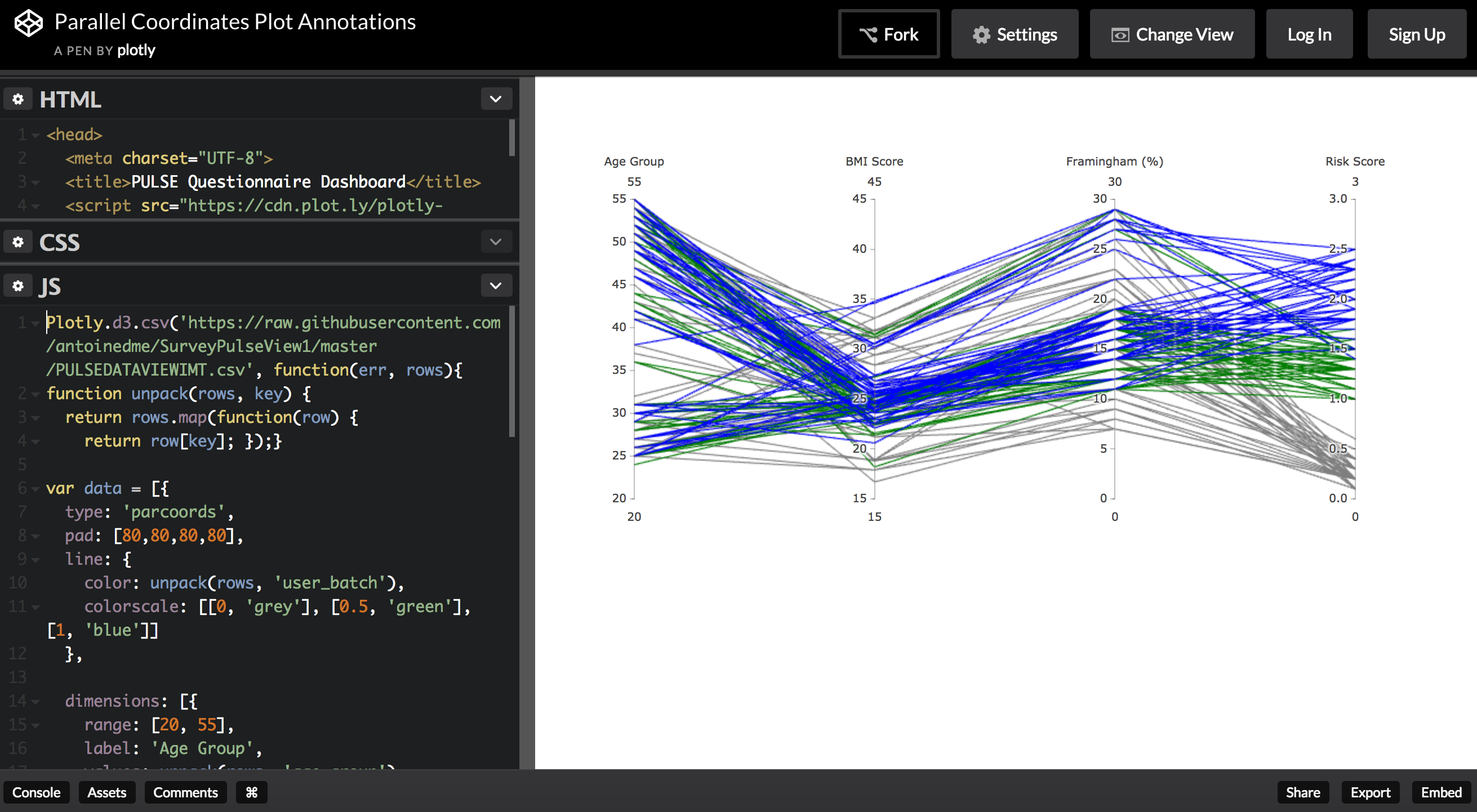Viewport: 1477px width, 812px height.
Task: Click Log In
Action: [1310, 34]
